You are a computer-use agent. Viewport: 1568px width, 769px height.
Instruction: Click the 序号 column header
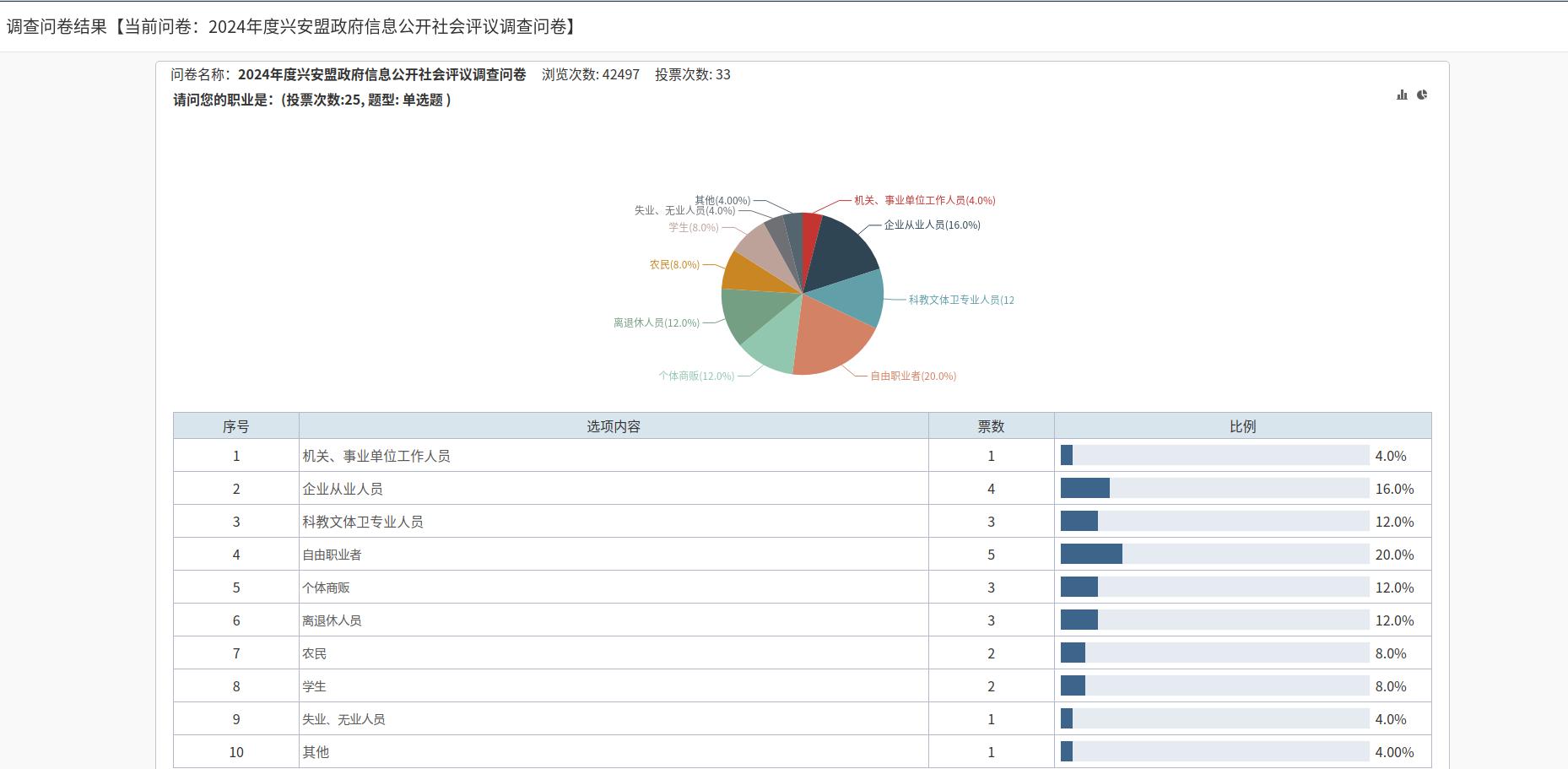[x=235, y=426]
